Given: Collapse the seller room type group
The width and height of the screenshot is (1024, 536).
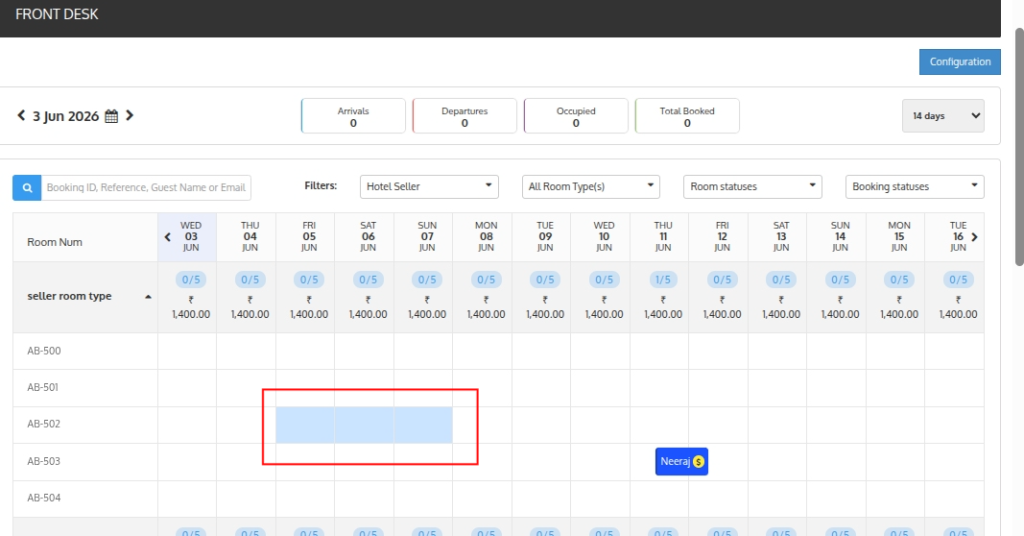Looking at the screenshot, I should (148, 296).
